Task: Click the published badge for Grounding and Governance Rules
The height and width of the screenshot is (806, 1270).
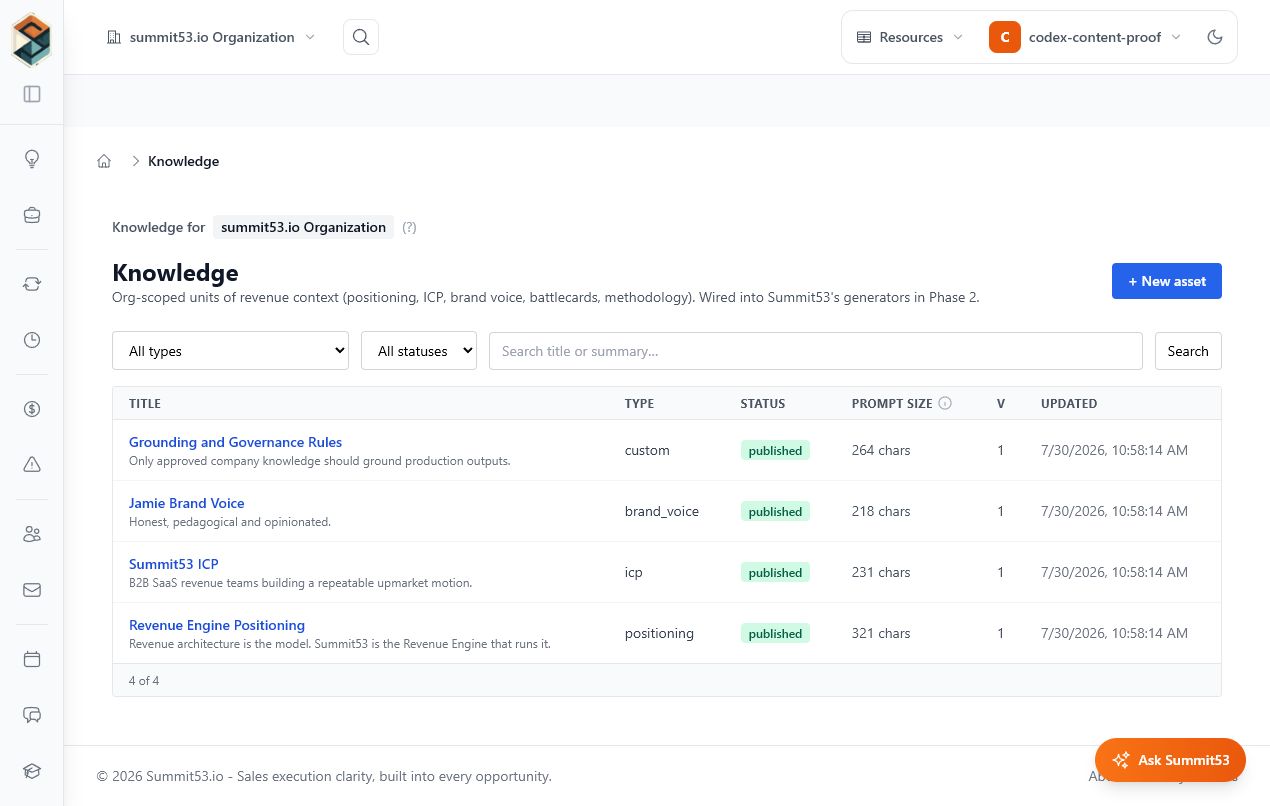Action: (x=775, y=450)
